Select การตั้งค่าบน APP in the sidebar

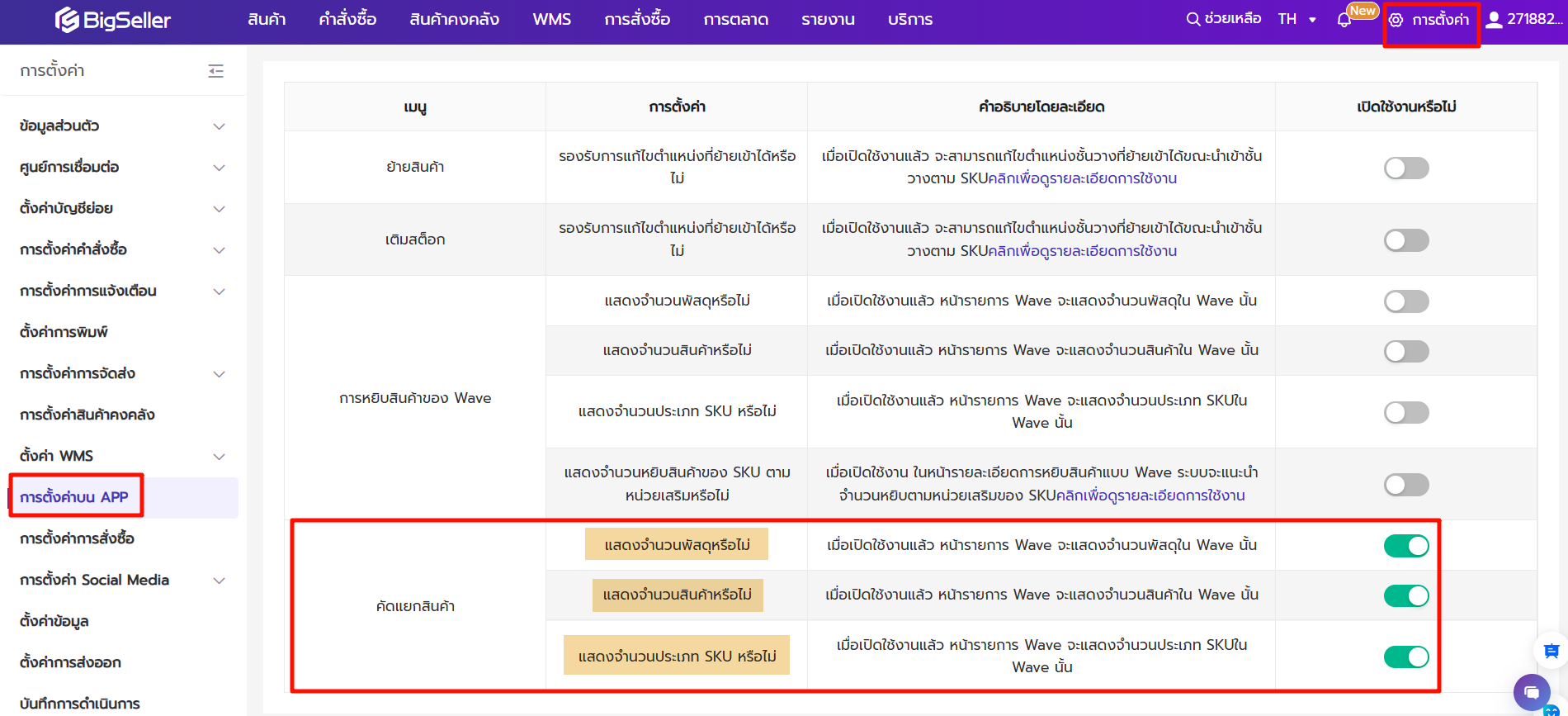(74, 497)
